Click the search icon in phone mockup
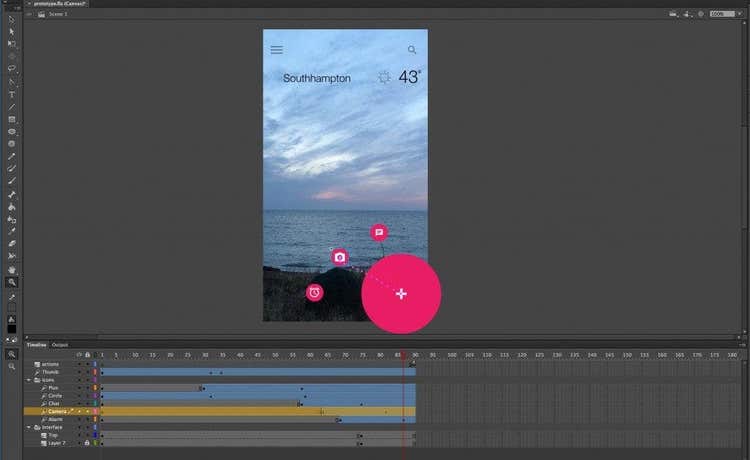Screen dimensions: 750x460 tap(412, 50)
